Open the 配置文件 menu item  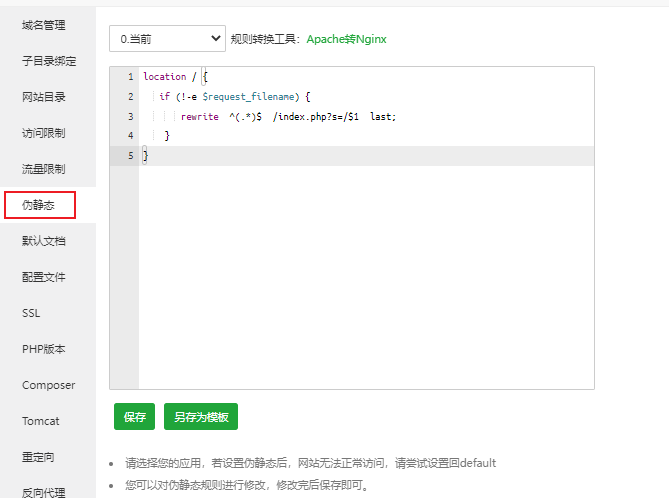pyautogui.click(x=44, y=277)
